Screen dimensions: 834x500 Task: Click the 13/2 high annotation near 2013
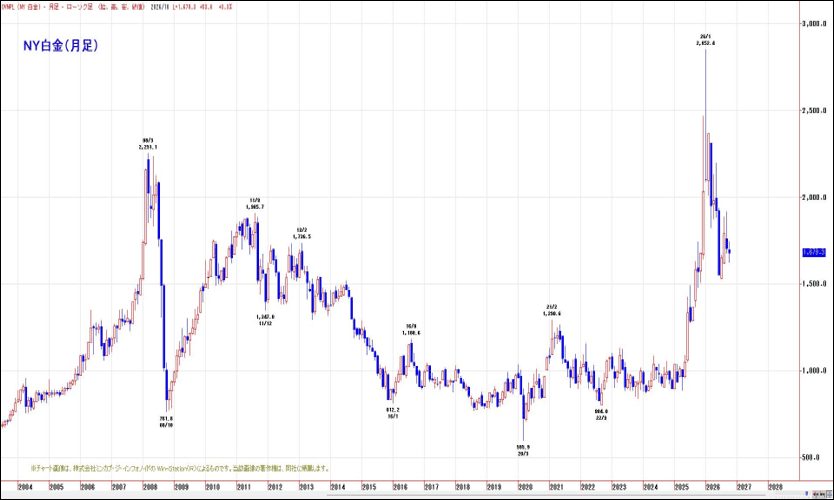(302, 234)
